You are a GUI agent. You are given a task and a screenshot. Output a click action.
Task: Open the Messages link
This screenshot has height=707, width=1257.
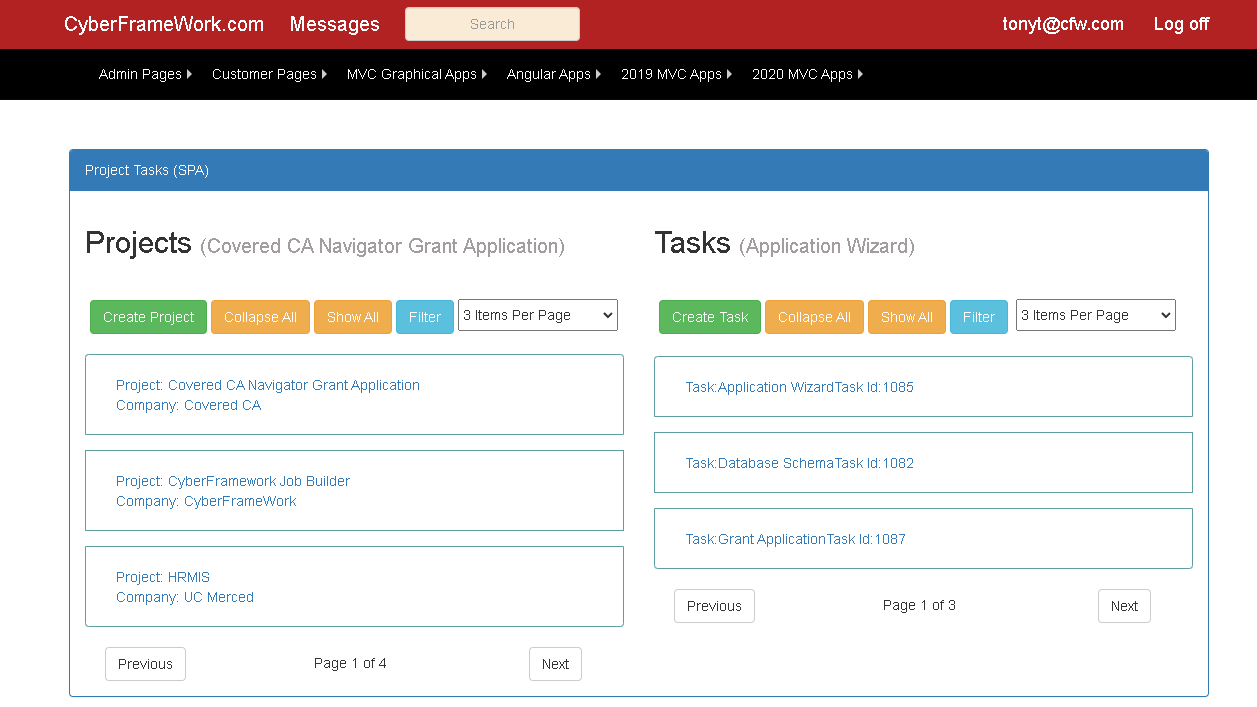point(335,24)
